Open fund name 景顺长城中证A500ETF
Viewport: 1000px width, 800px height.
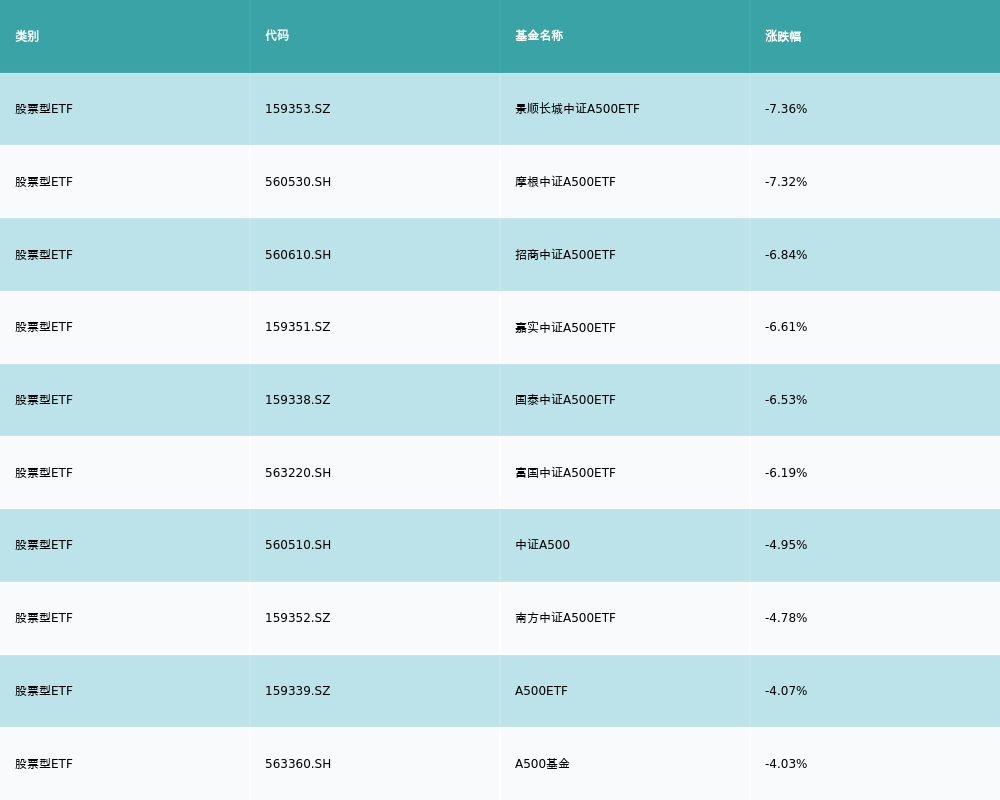coord(577,109)
